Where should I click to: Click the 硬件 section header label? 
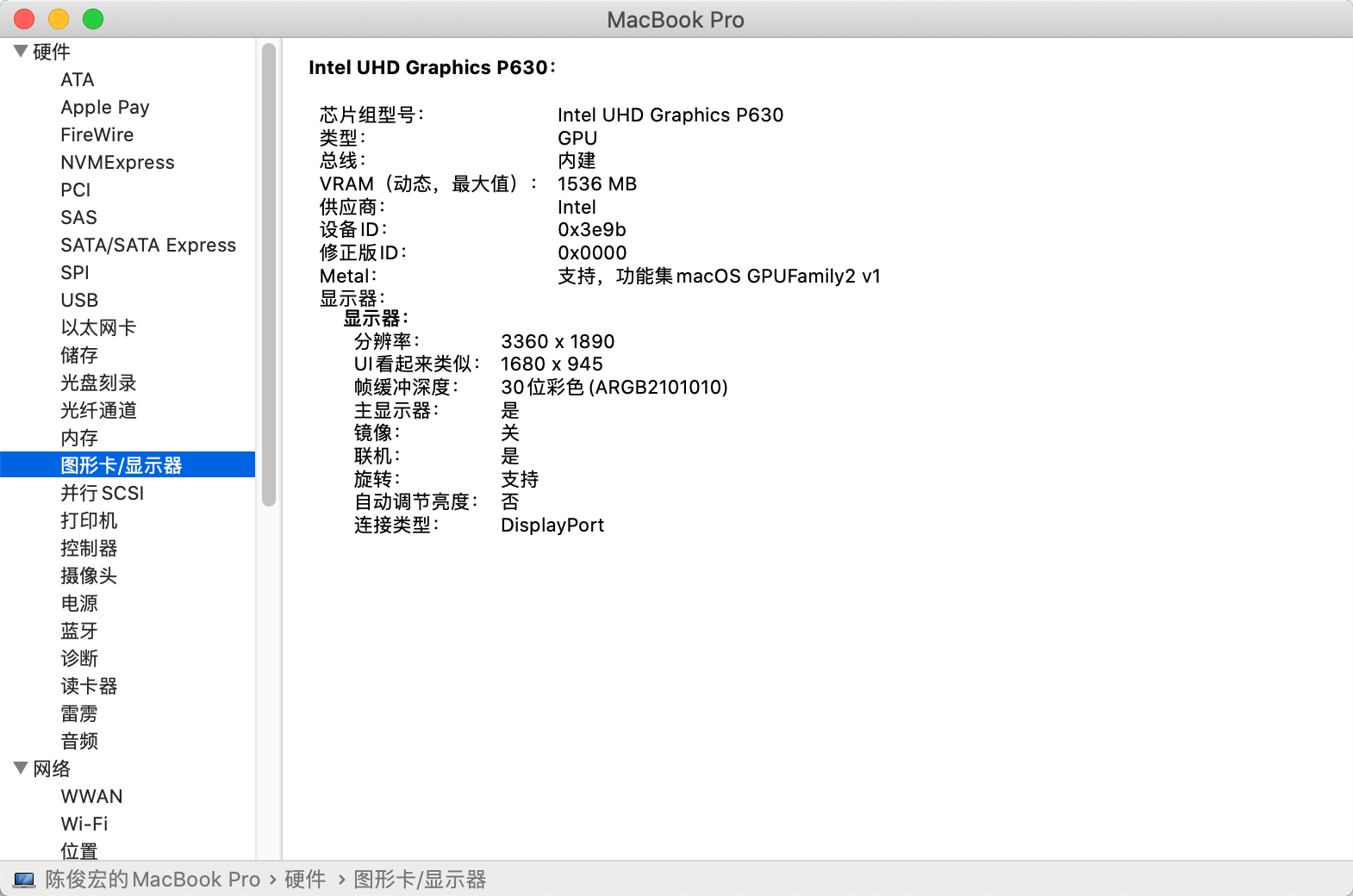pos(52,53)
